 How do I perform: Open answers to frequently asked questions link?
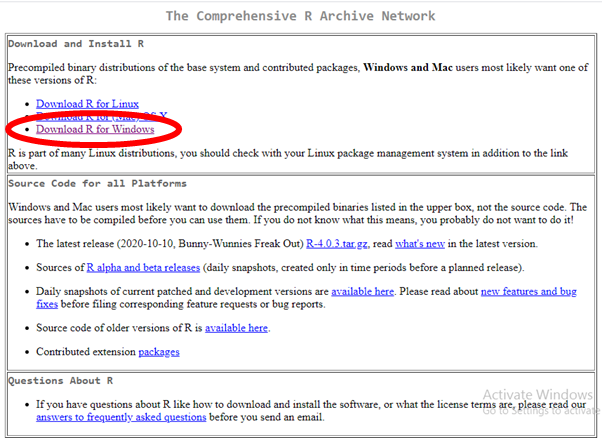pyautogui.click(x=121, y=417)
